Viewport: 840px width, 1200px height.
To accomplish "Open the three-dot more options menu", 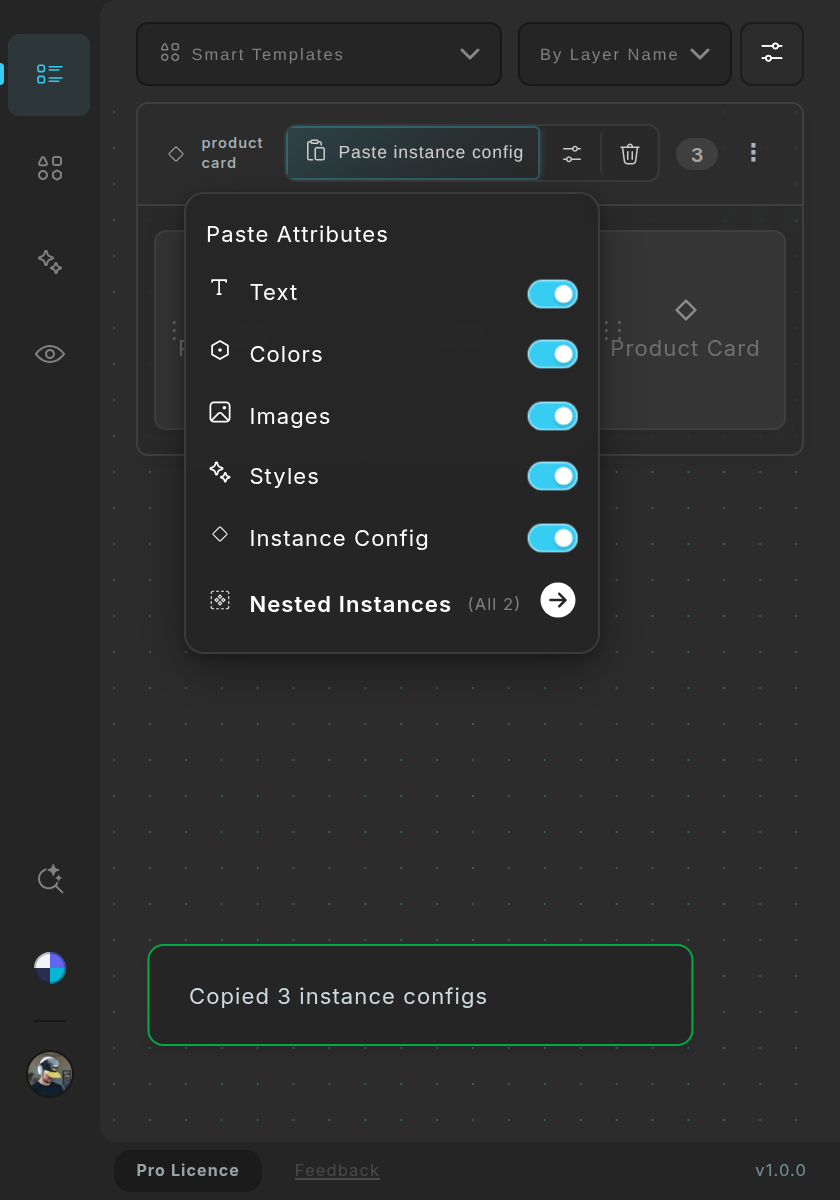I will point(753,153).
